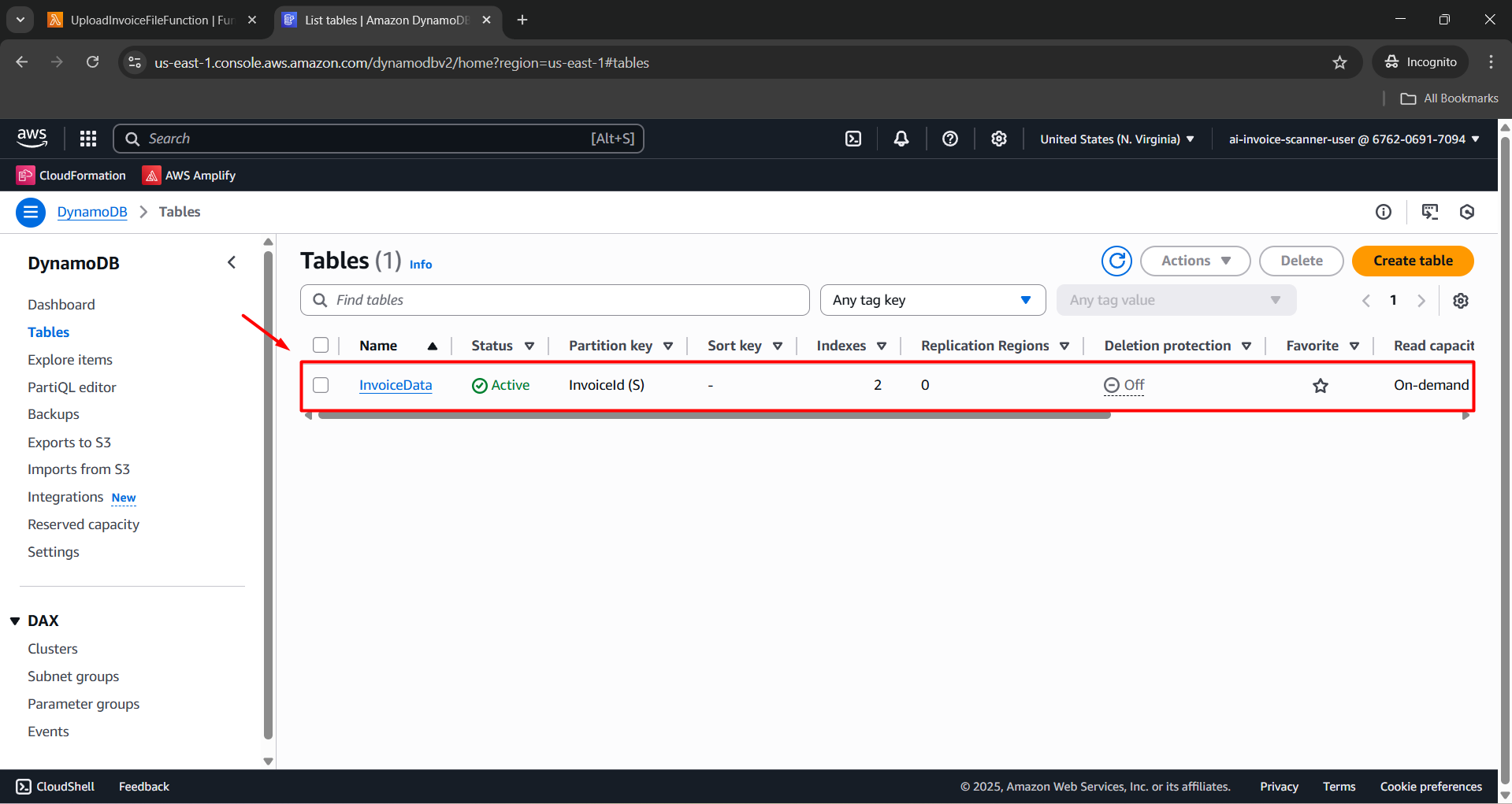Open table preferences gear icon
This screenshot has height=804, width=1512.
point(1461,301)
